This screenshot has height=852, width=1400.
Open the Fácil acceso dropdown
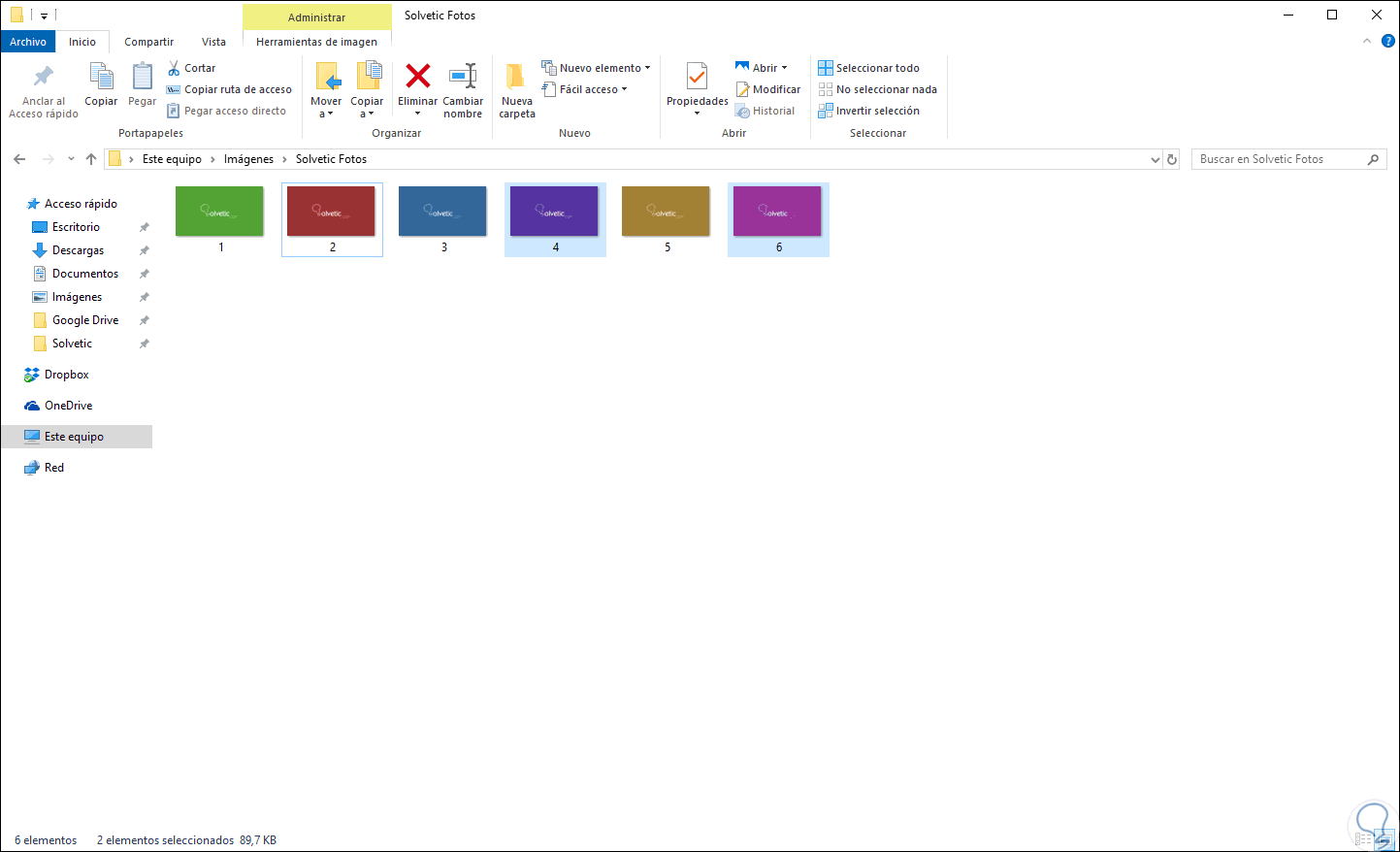pyautogui.click(x=584, y=89)
